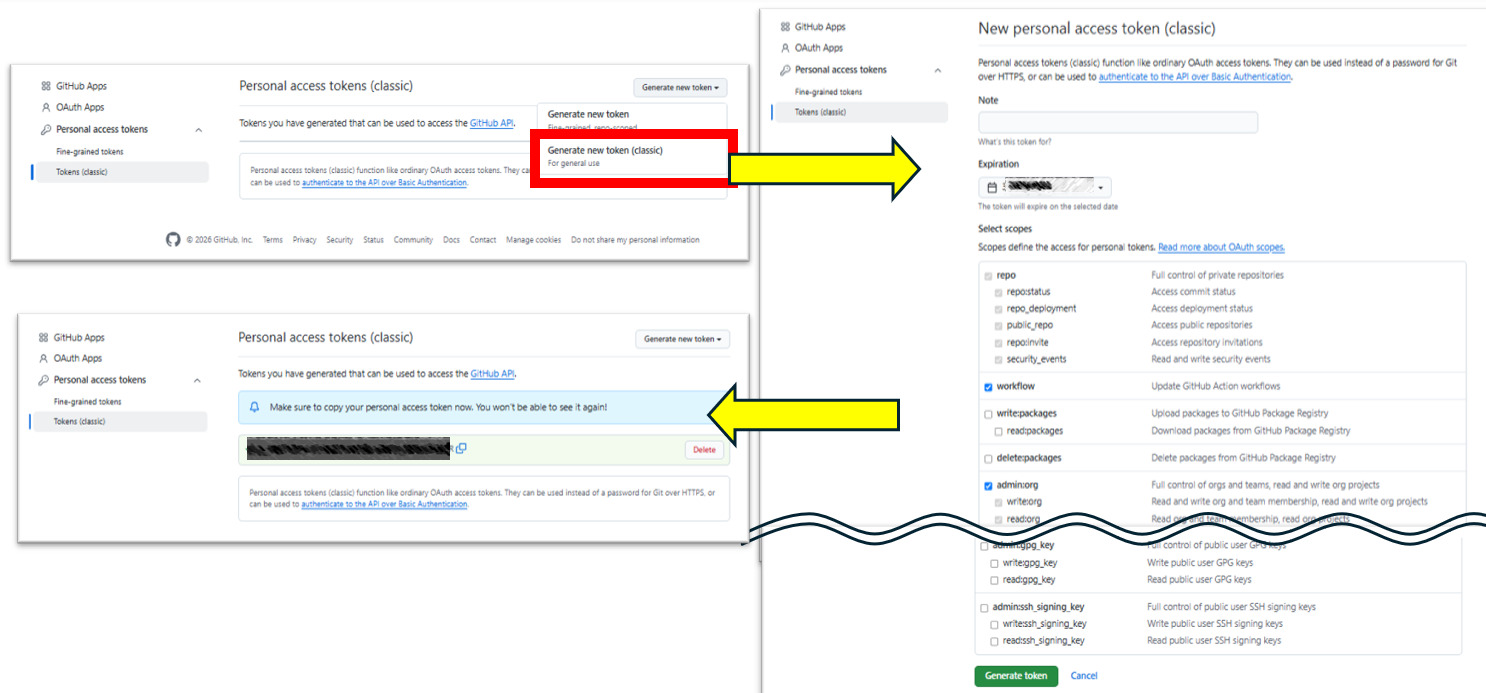Collapse Personal access tokens chevron in the token-created panel
The width and height of the screenshot is (1486, 693).
point(197,380)
